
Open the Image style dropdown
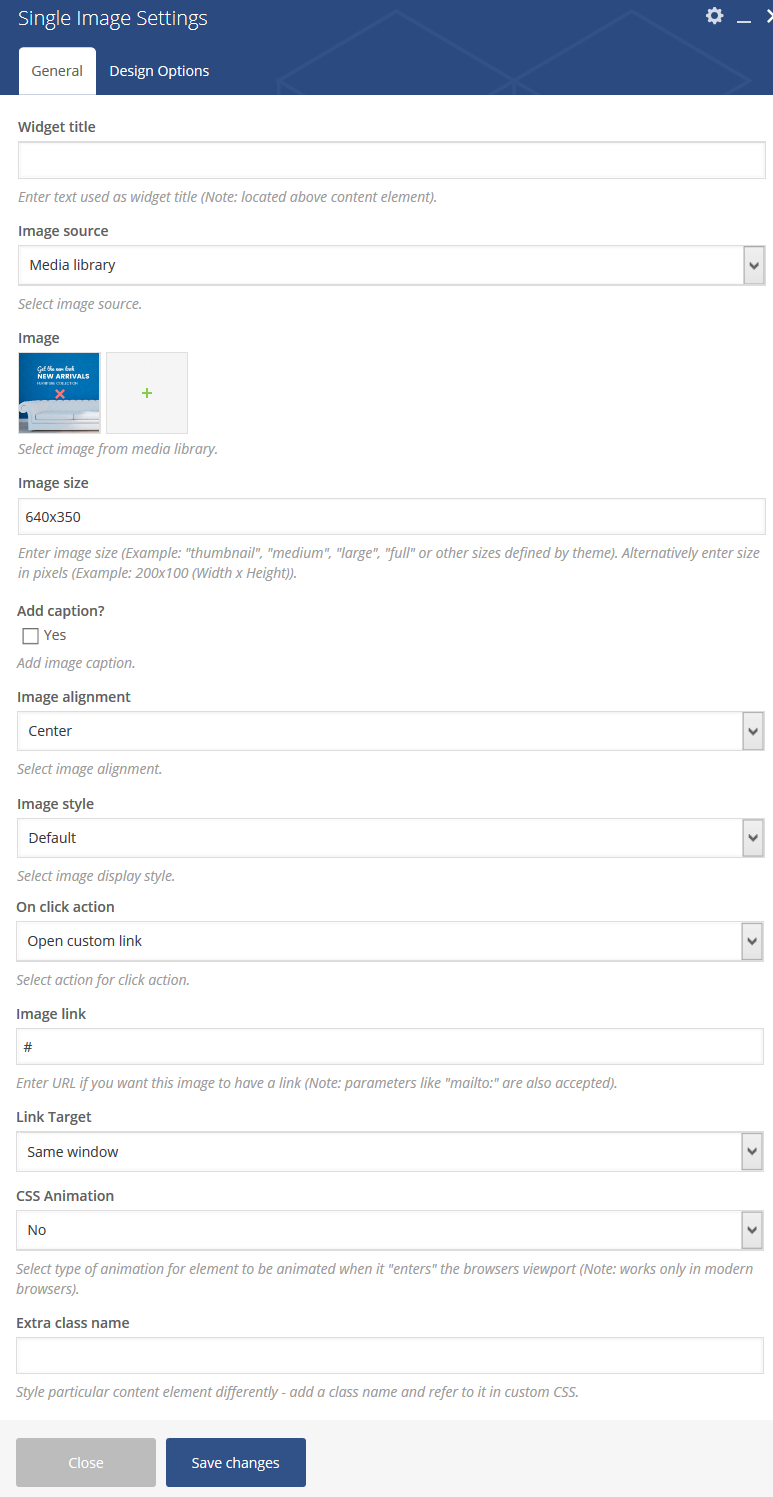[391, 838]
